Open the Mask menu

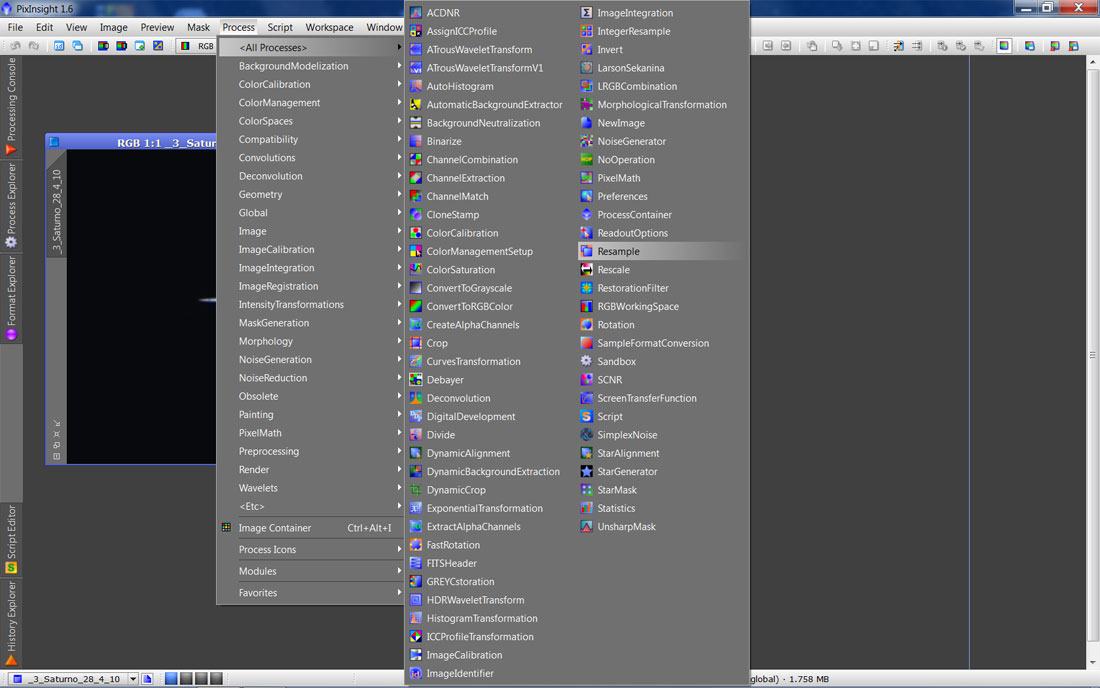[x=198, y=27]
